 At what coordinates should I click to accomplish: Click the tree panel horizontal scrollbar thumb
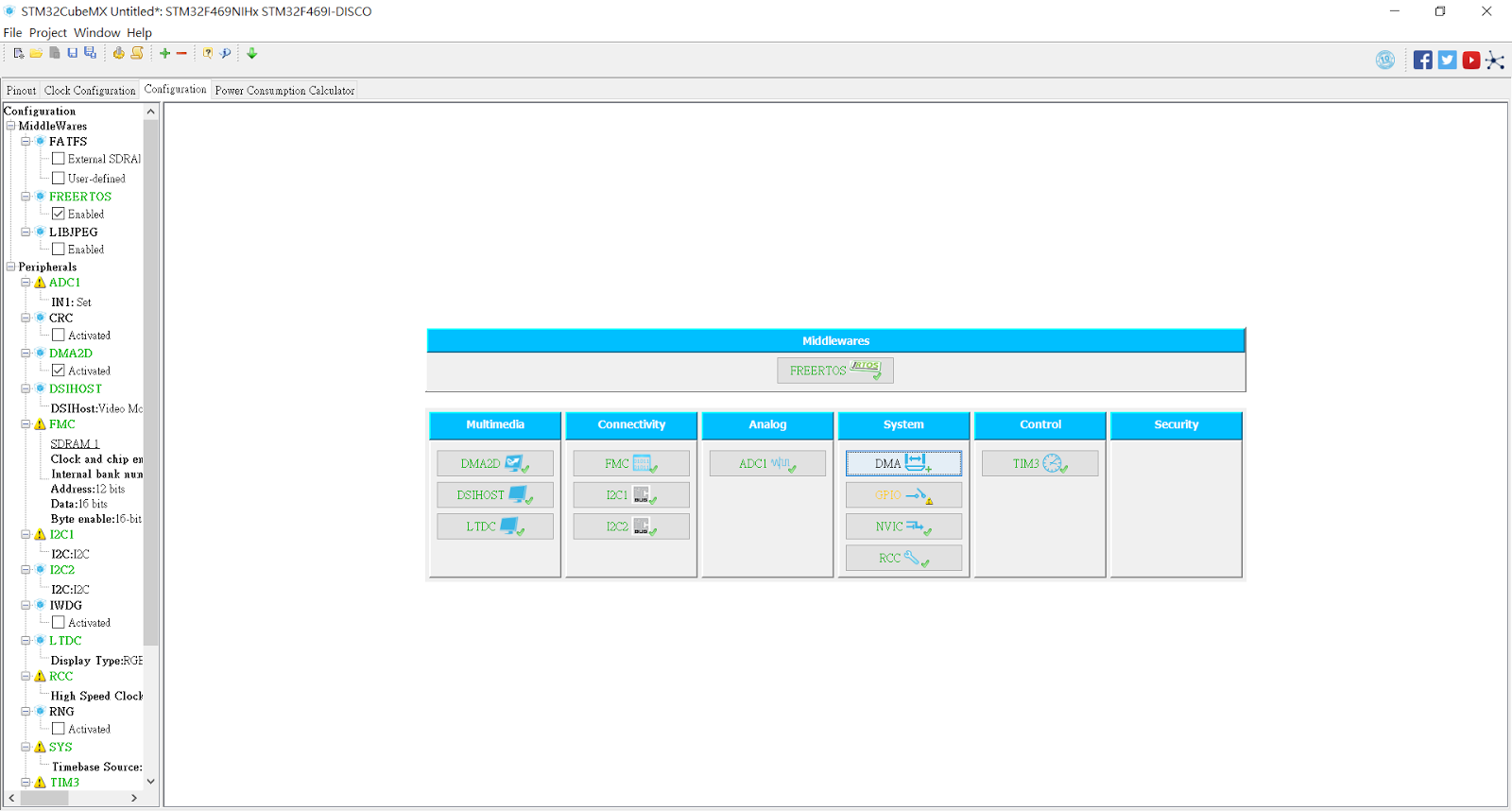click(43, 798)
